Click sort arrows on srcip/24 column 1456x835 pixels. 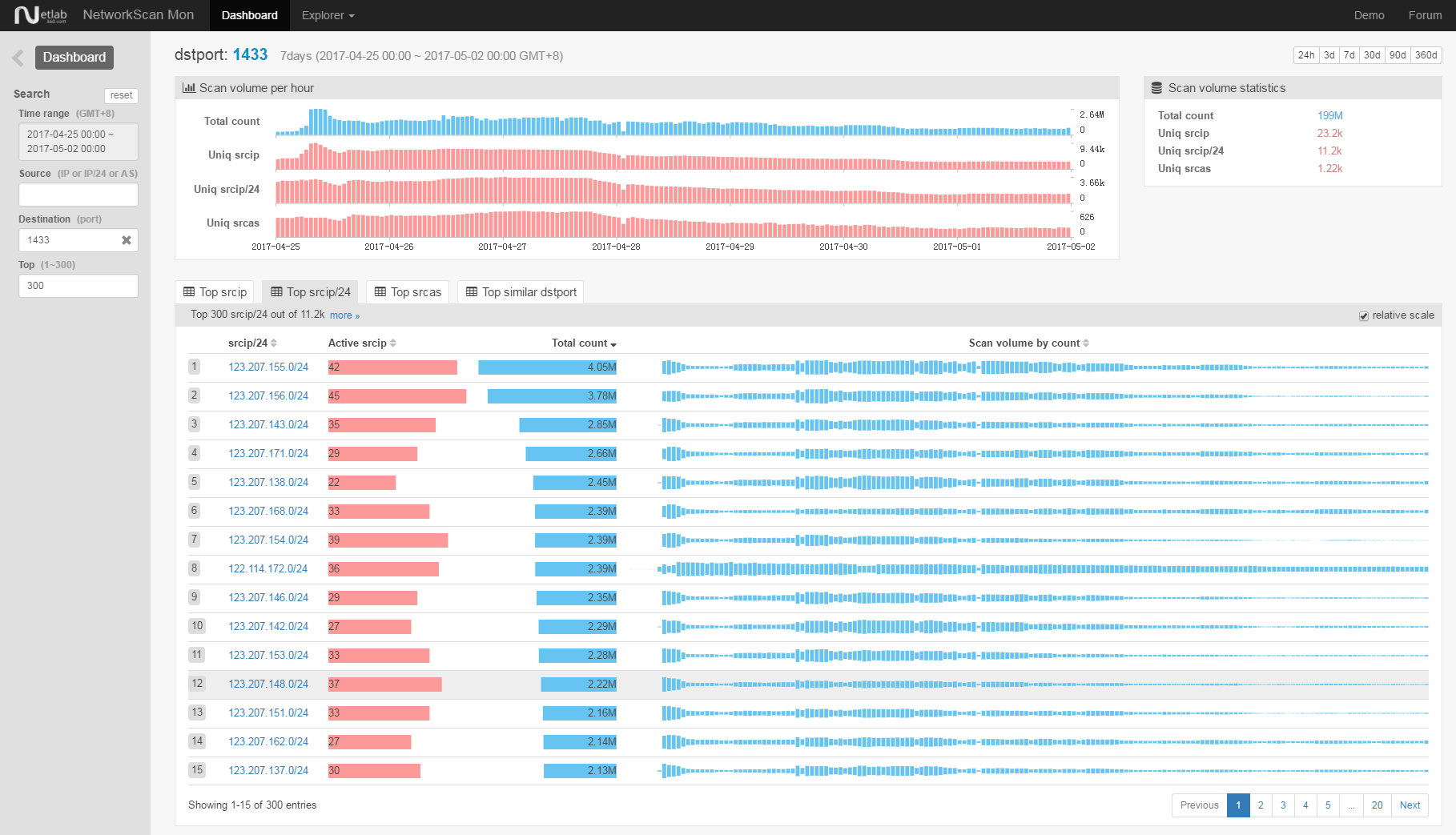[274, 343]
